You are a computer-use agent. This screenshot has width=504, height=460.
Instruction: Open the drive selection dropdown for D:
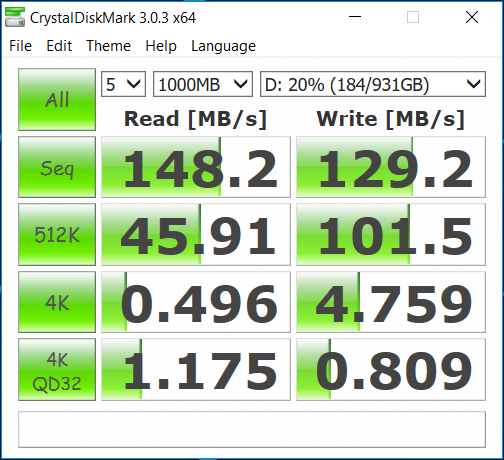(373, 84)
